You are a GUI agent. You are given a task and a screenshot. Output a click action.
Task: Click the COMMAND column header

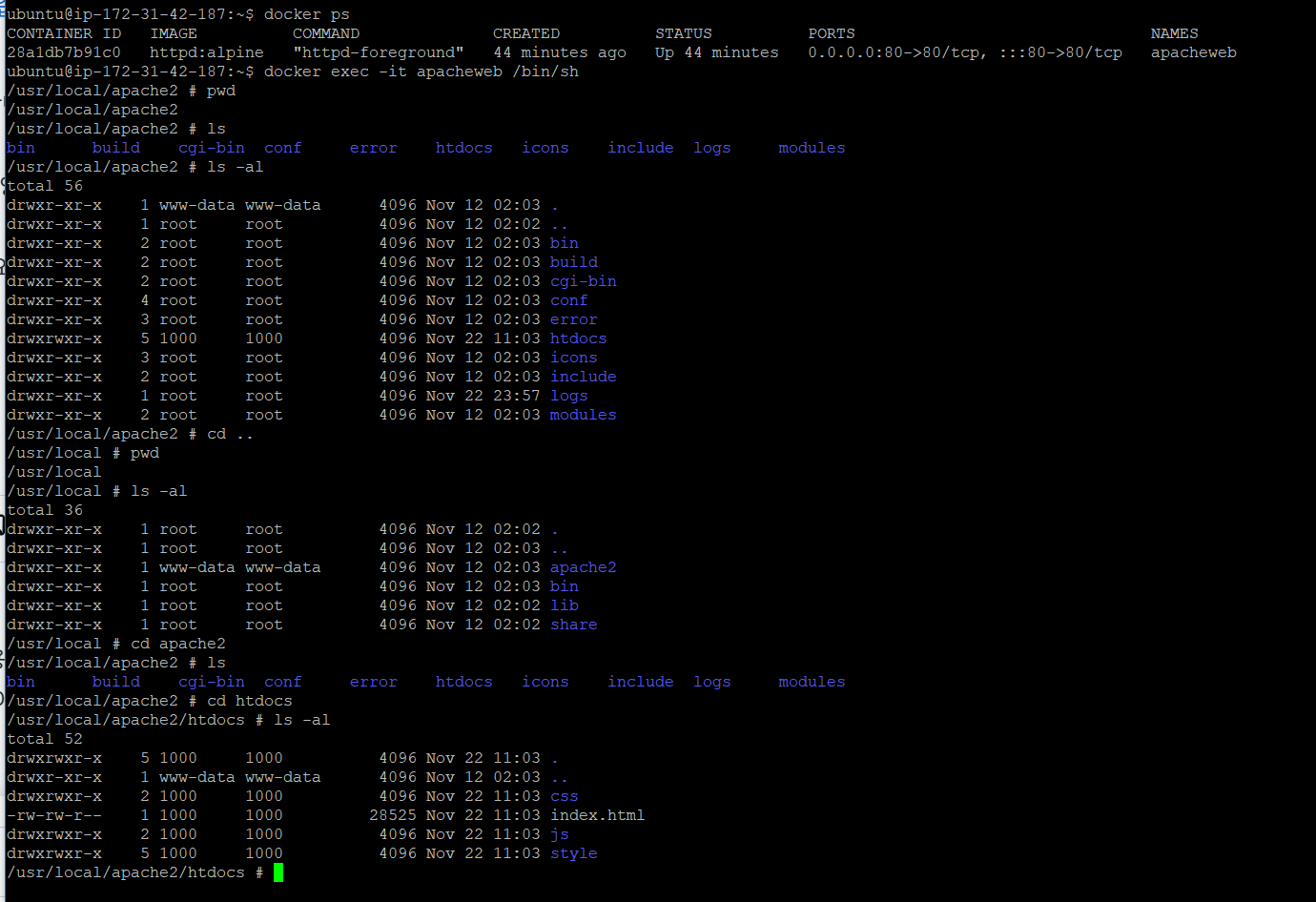[326, 33]
